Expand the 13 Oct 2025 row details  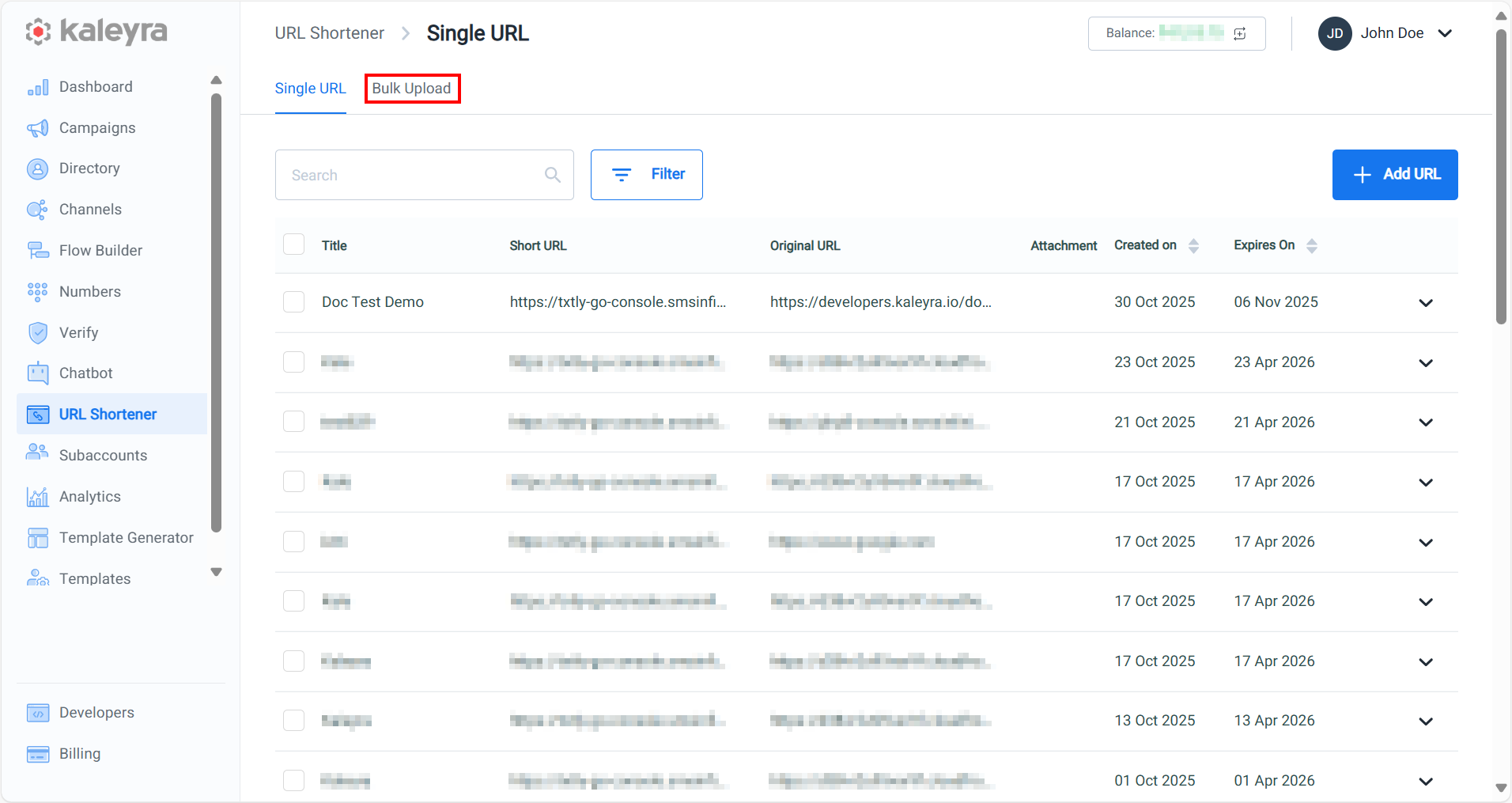(1426, 722)
